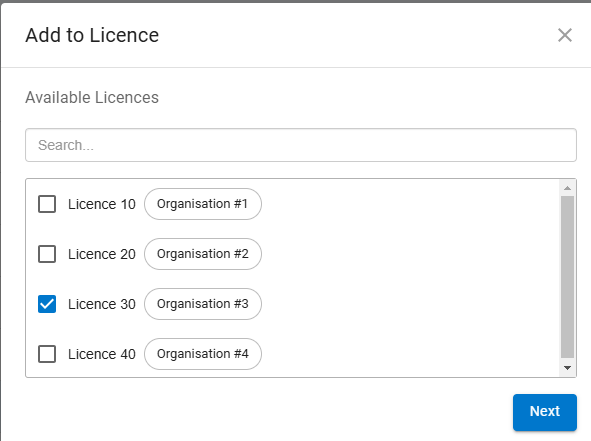The image size is (591, 441).
Task: Click the Licence 10 label text
Action: pos(102,204)
